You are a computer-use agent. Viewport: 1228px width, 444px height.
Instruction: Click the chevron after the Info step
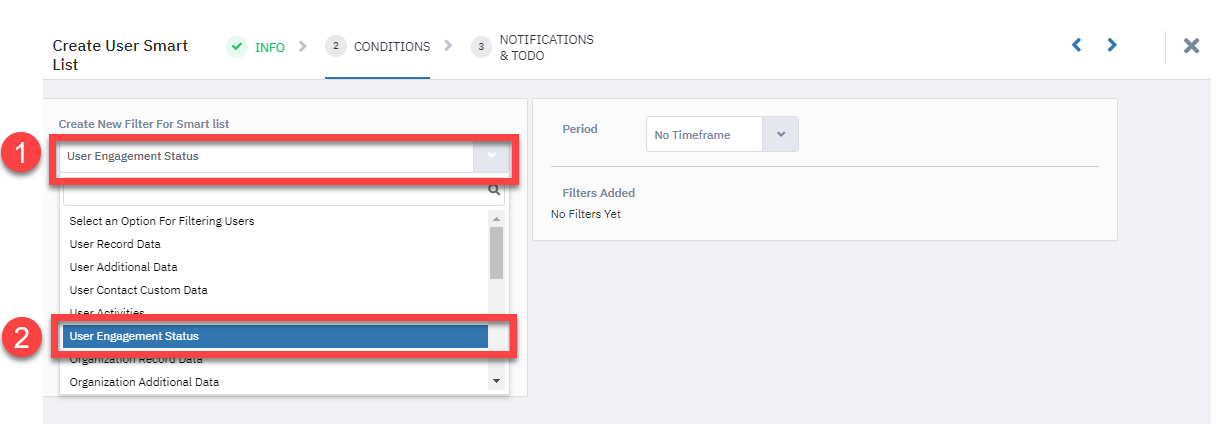click(x=303, y=46)
